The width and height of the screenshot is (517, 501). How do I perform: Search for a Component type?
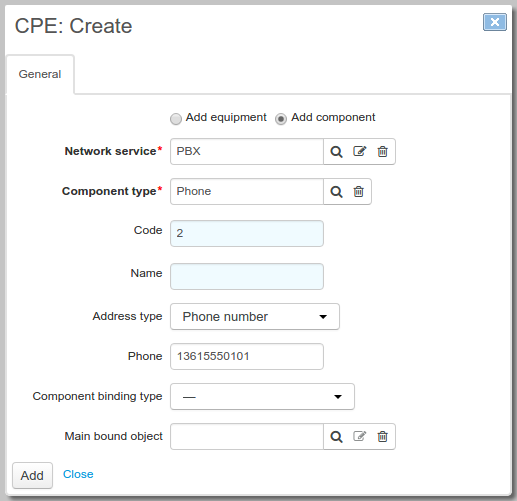[x=336, y=192]
